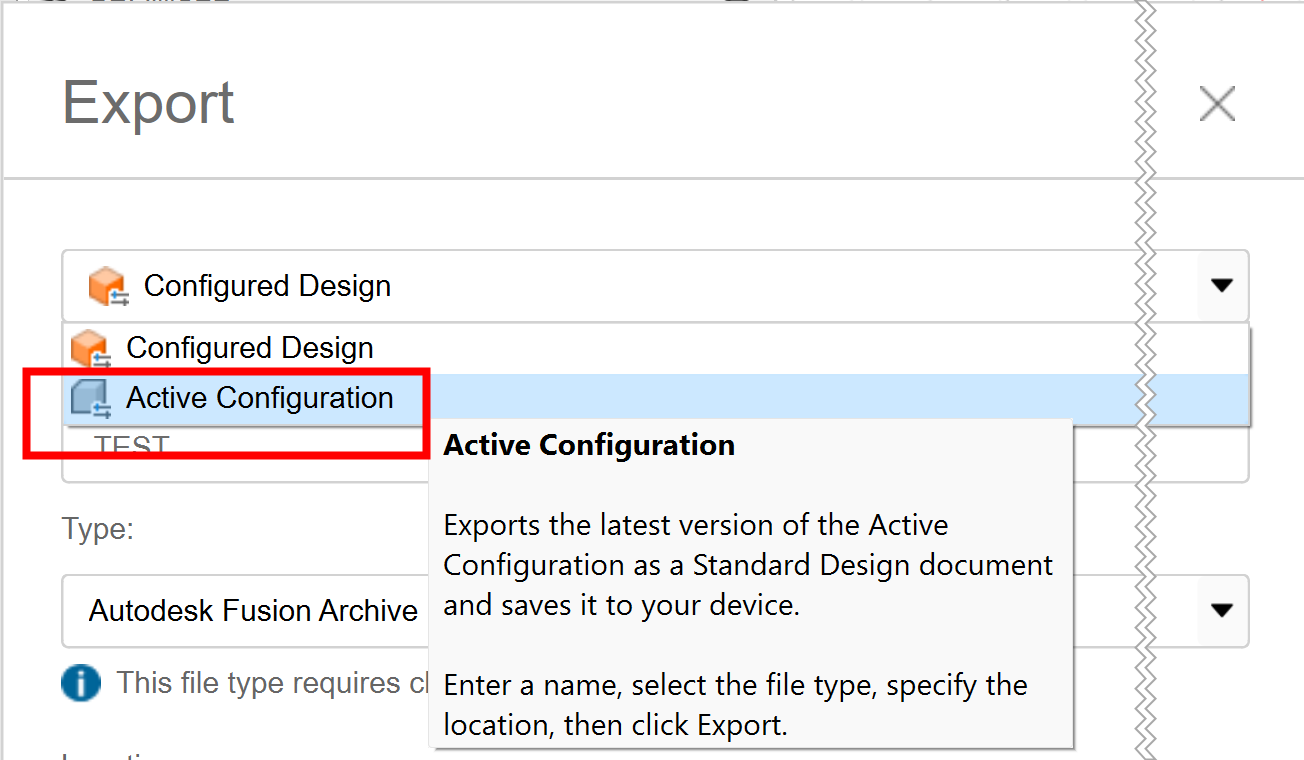The height and width of the screenshot is (760, 1304).
Task: Select the Configured Design option in the open list
Action: tap(656, 348)
